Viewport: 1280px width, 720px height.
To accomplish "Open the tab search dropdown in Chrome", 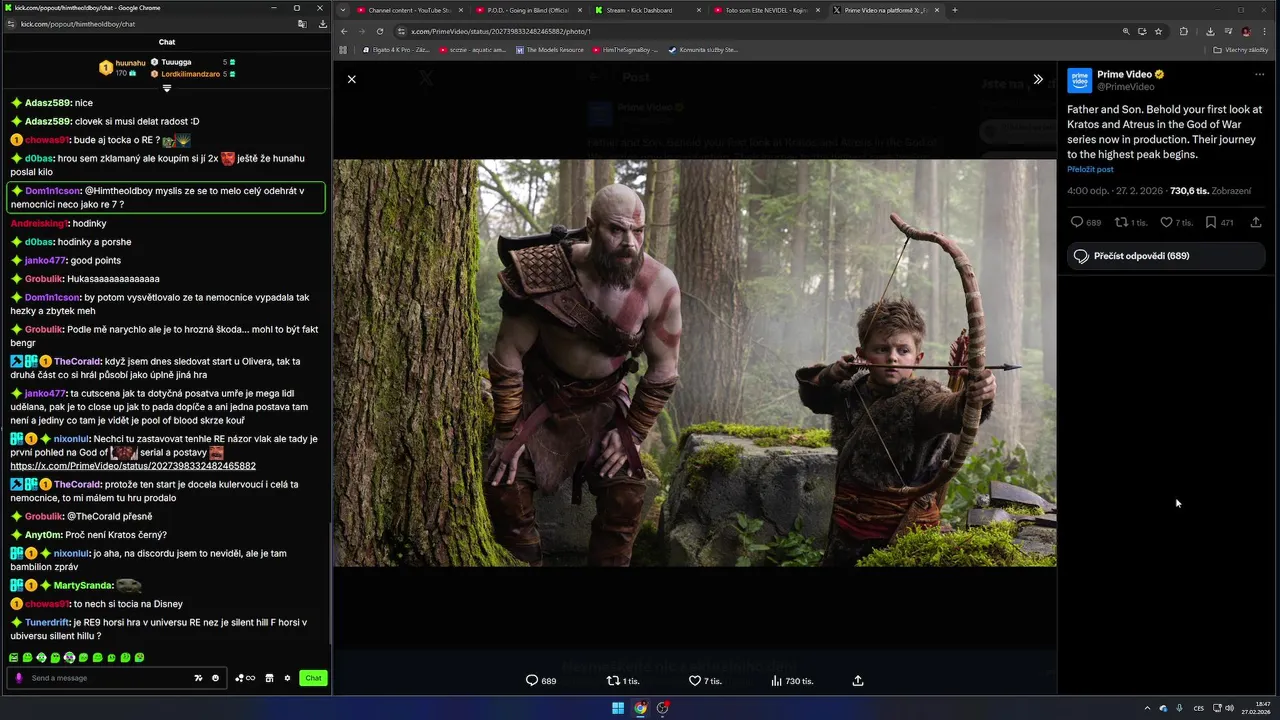I will [x=343, y=10].
